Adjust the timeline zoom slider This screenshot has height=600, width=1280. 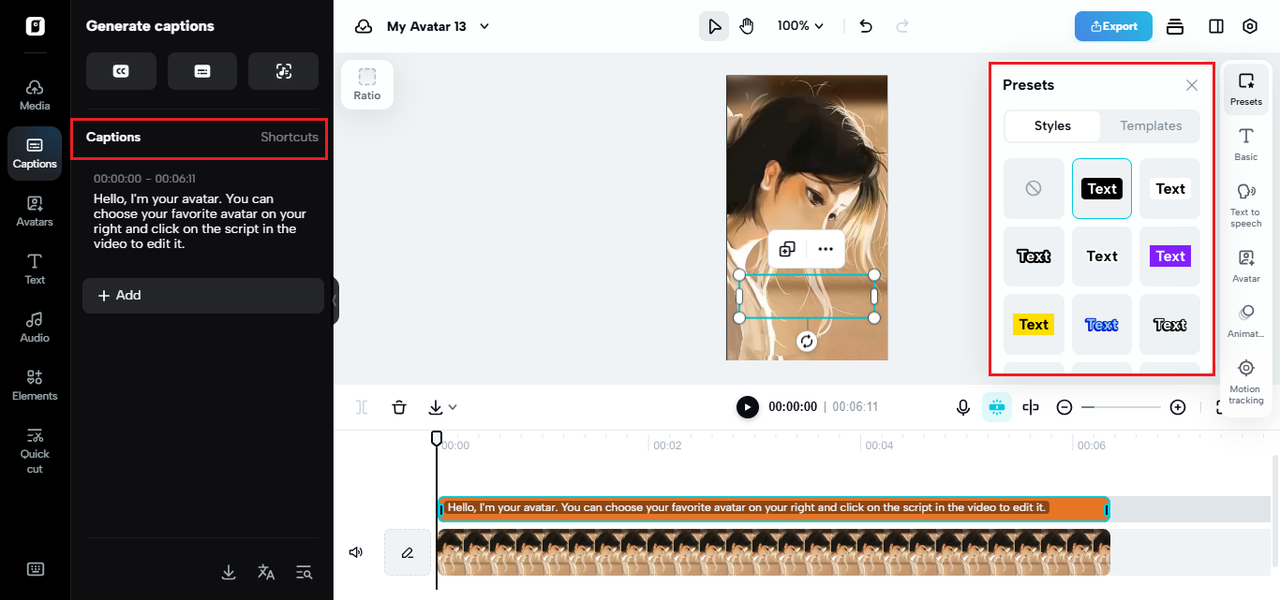(x=1121, y=407)
